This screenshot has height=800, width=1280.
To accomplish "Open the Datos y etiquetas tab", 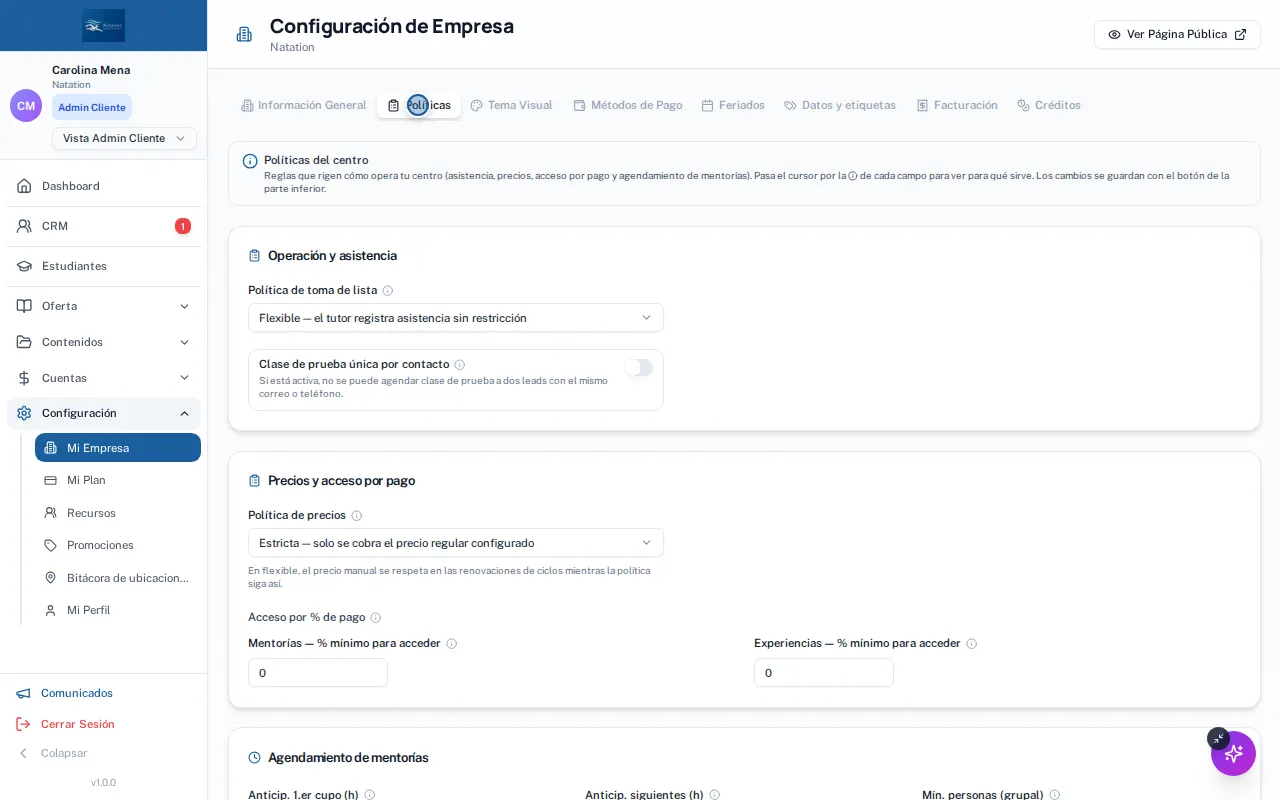I will (840, 105).
